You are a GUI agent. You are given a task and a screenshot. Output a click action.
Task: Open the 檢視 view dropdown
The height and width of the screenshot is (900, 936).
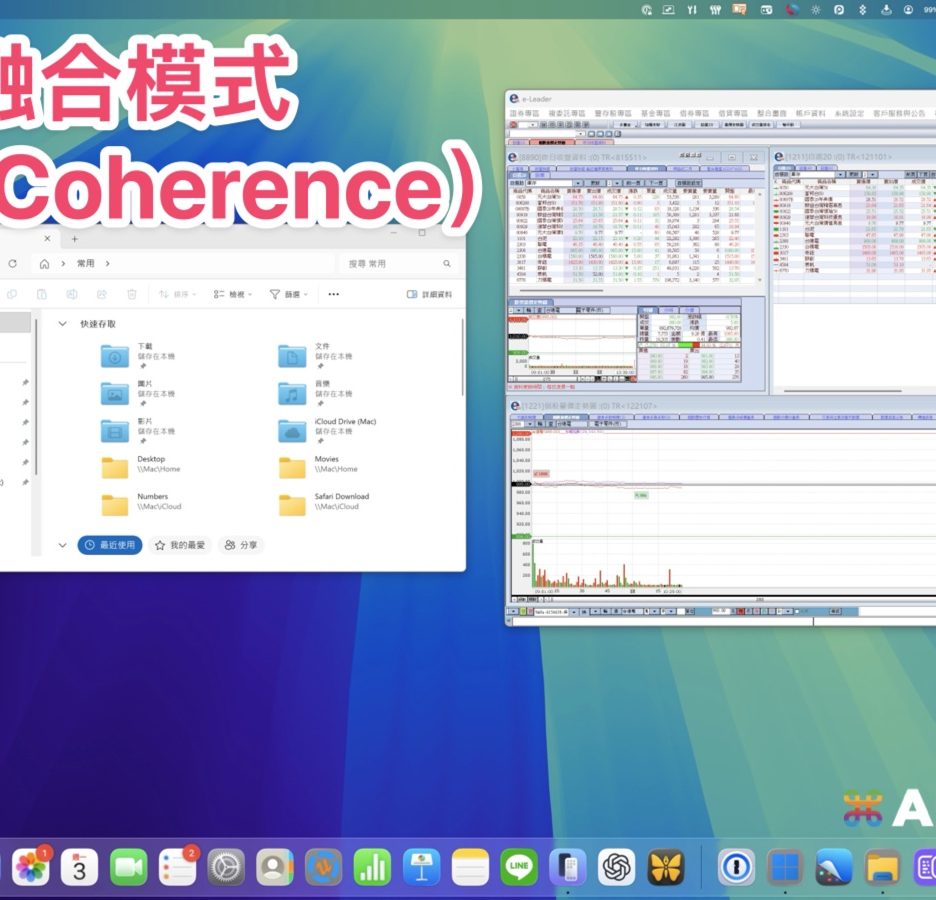(232, 295)
